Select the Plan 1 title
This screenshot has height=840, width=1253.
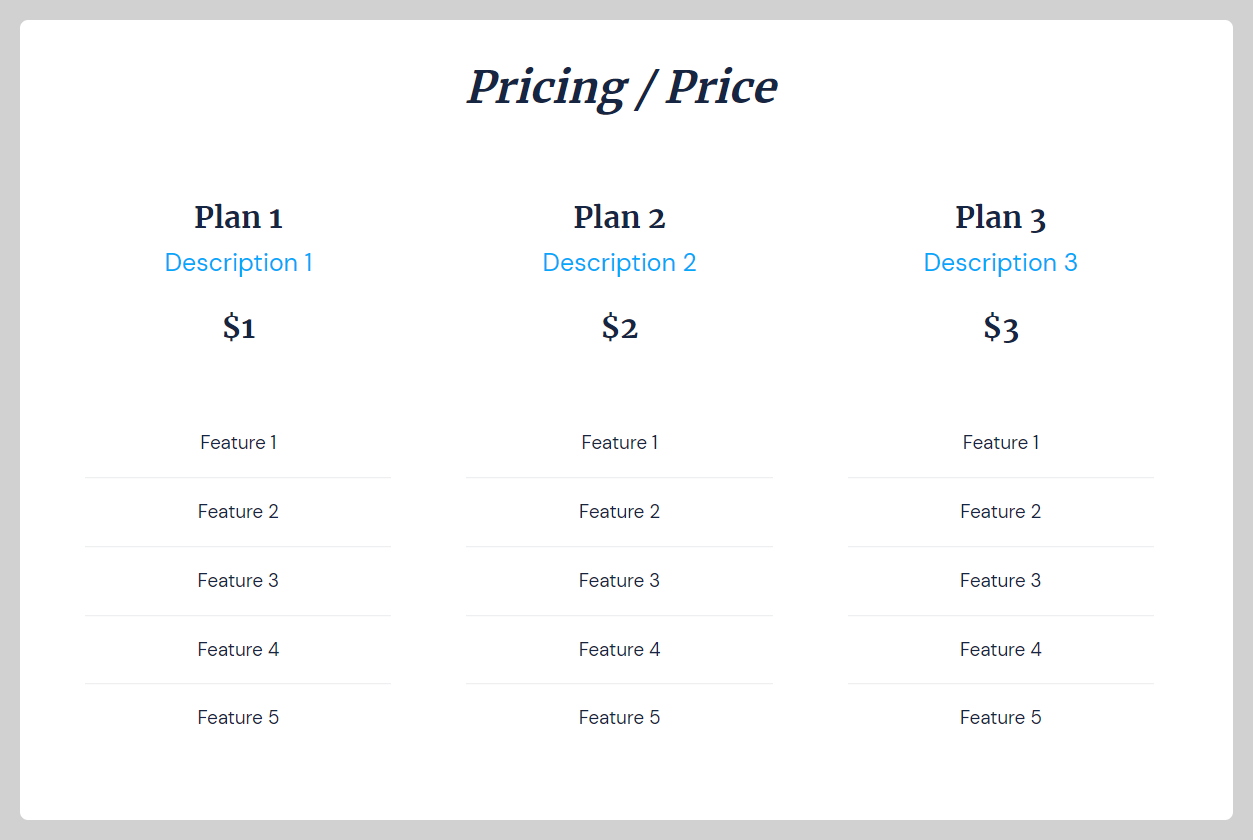coord(238,217)
